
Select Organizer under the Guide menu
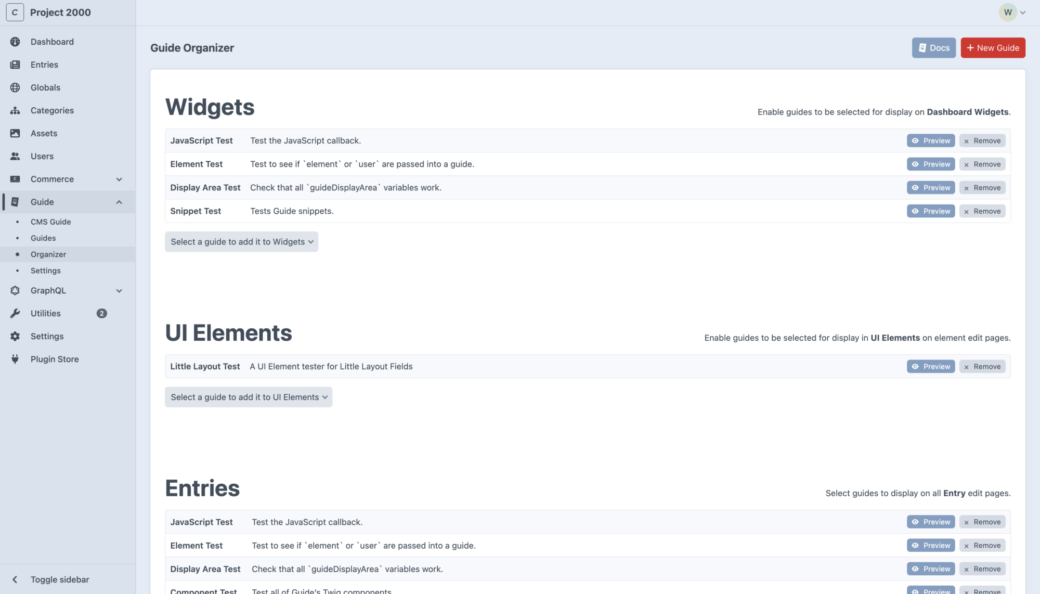coord(48,255)
